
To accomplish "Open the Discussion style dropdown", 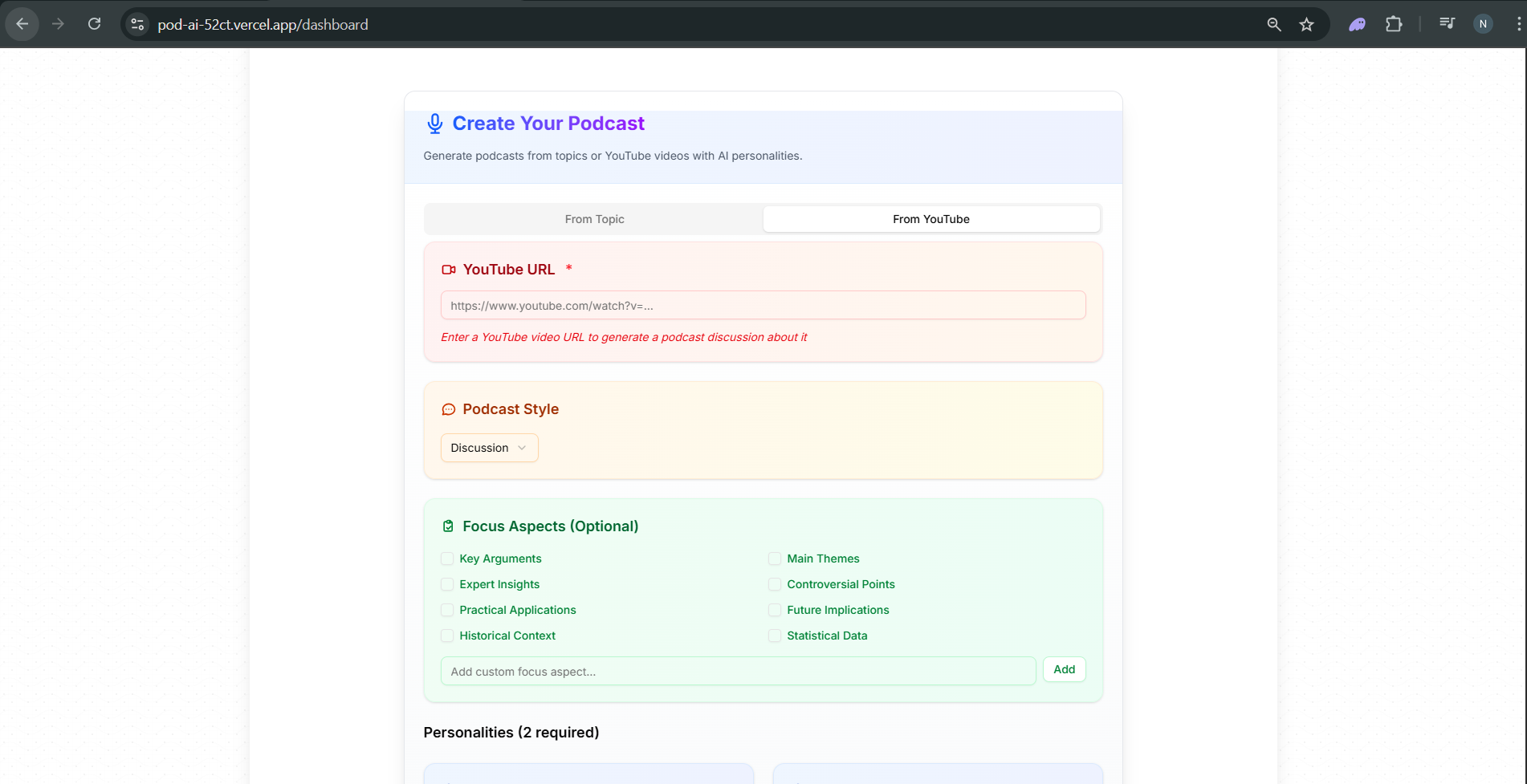I will [x=489, y=448].
